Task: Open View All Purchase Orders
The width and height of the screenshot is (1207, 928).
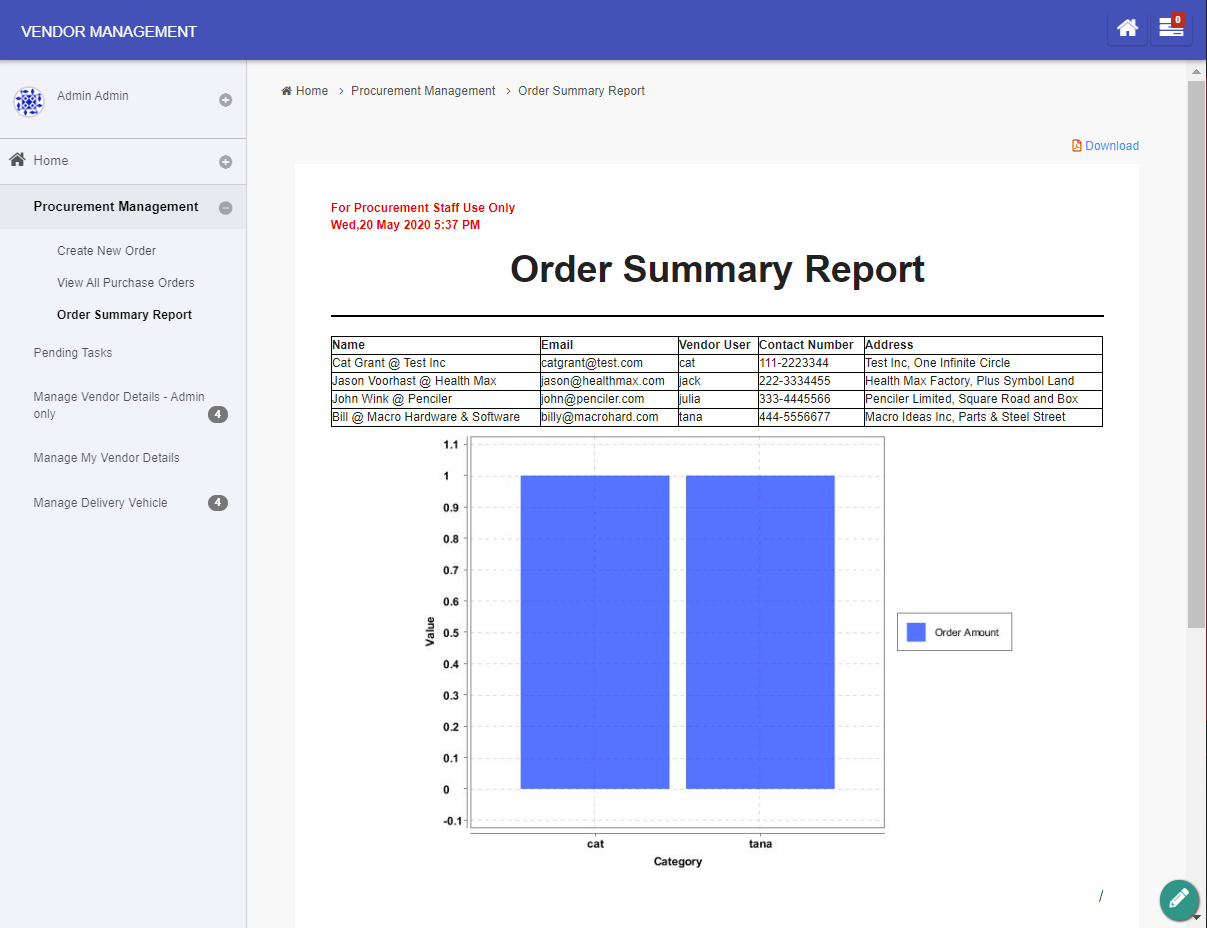Action: (126, 283)
